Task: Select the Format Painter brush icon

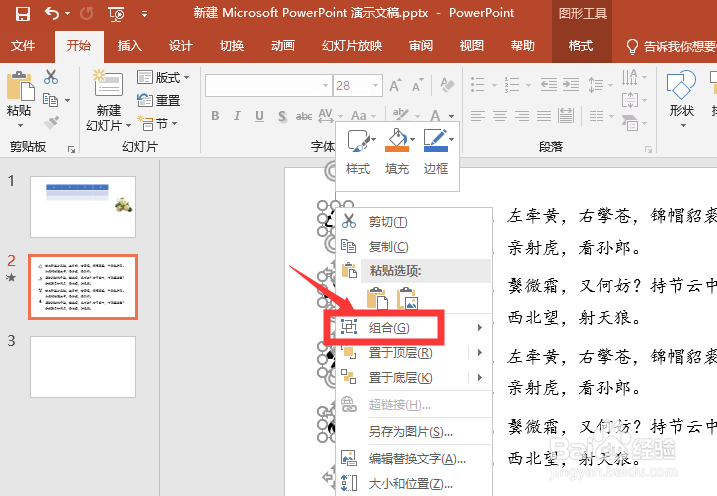Action: (51, 122)
